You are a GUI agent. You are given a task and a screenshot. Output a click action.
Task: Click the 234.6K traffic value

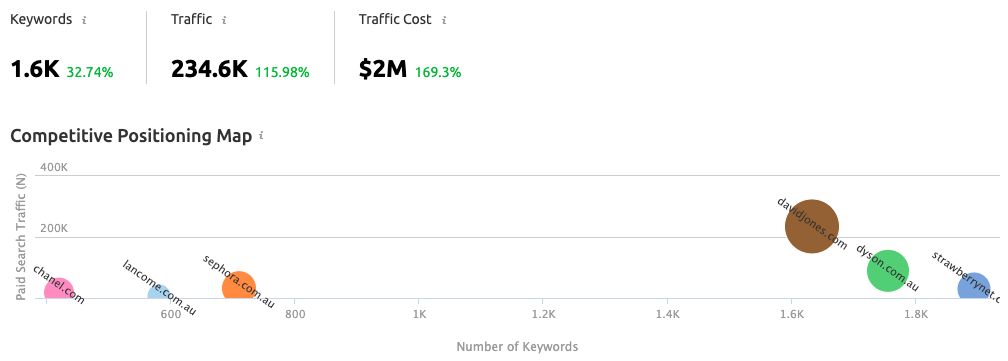[210, 69]
